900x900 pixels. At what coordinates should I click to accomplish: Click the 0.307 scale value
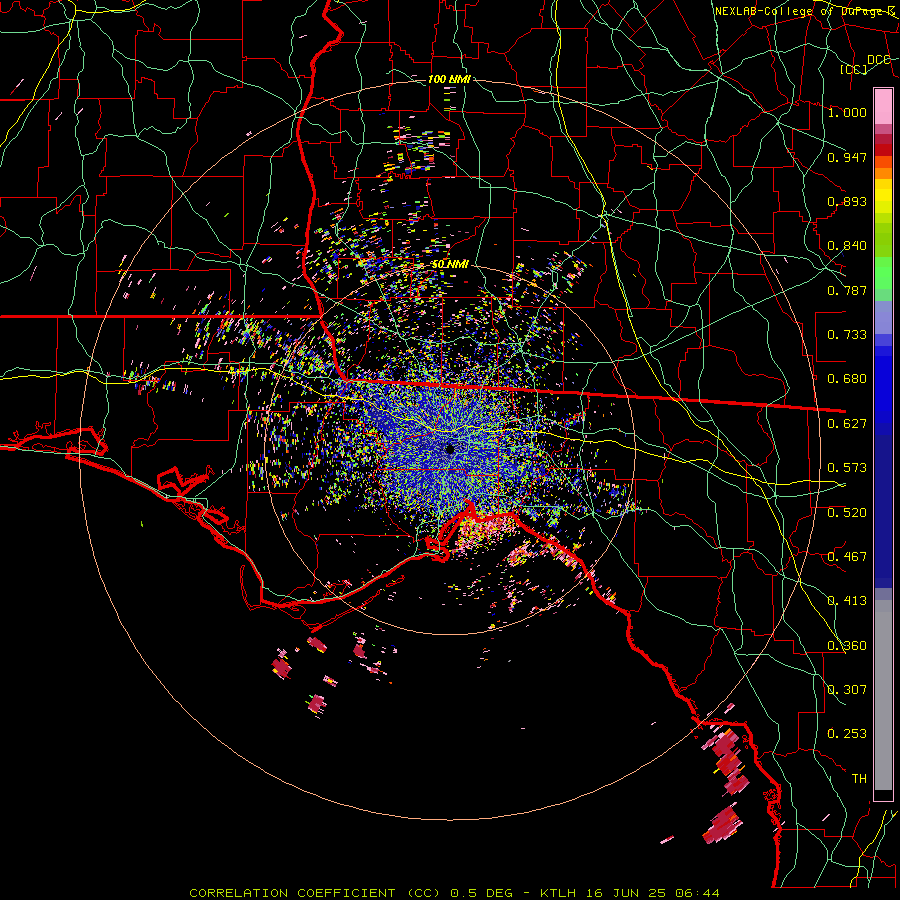pos(847,690)
